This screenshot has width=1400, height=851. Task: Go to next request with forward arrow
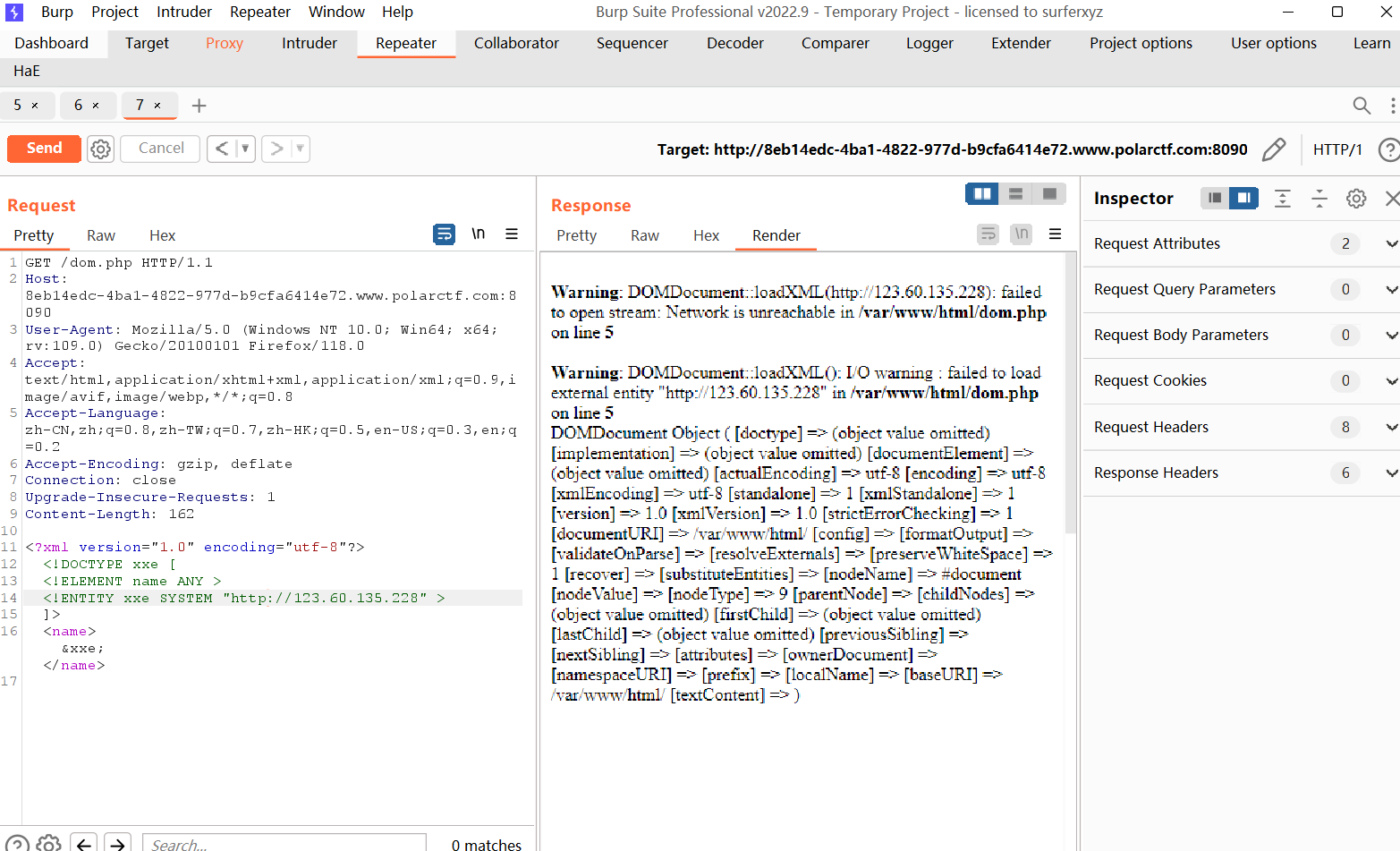click(x=276, y=149)
